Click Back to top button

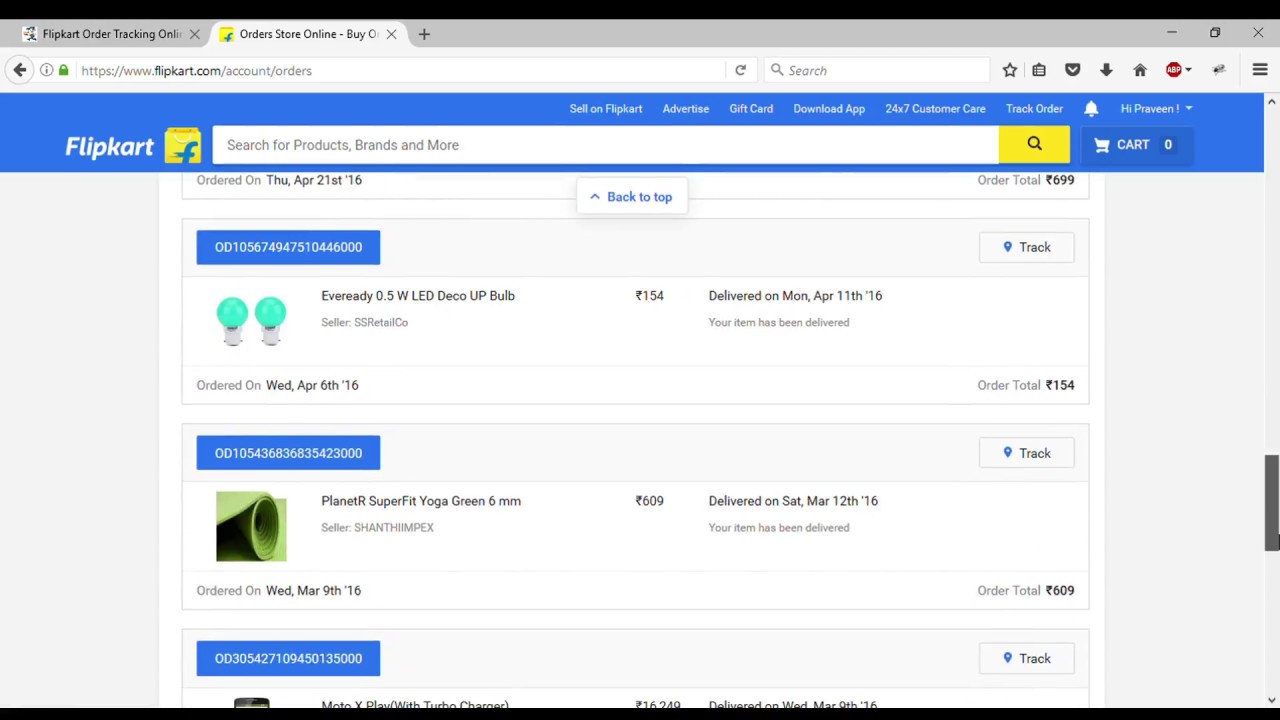pos(632,197)
